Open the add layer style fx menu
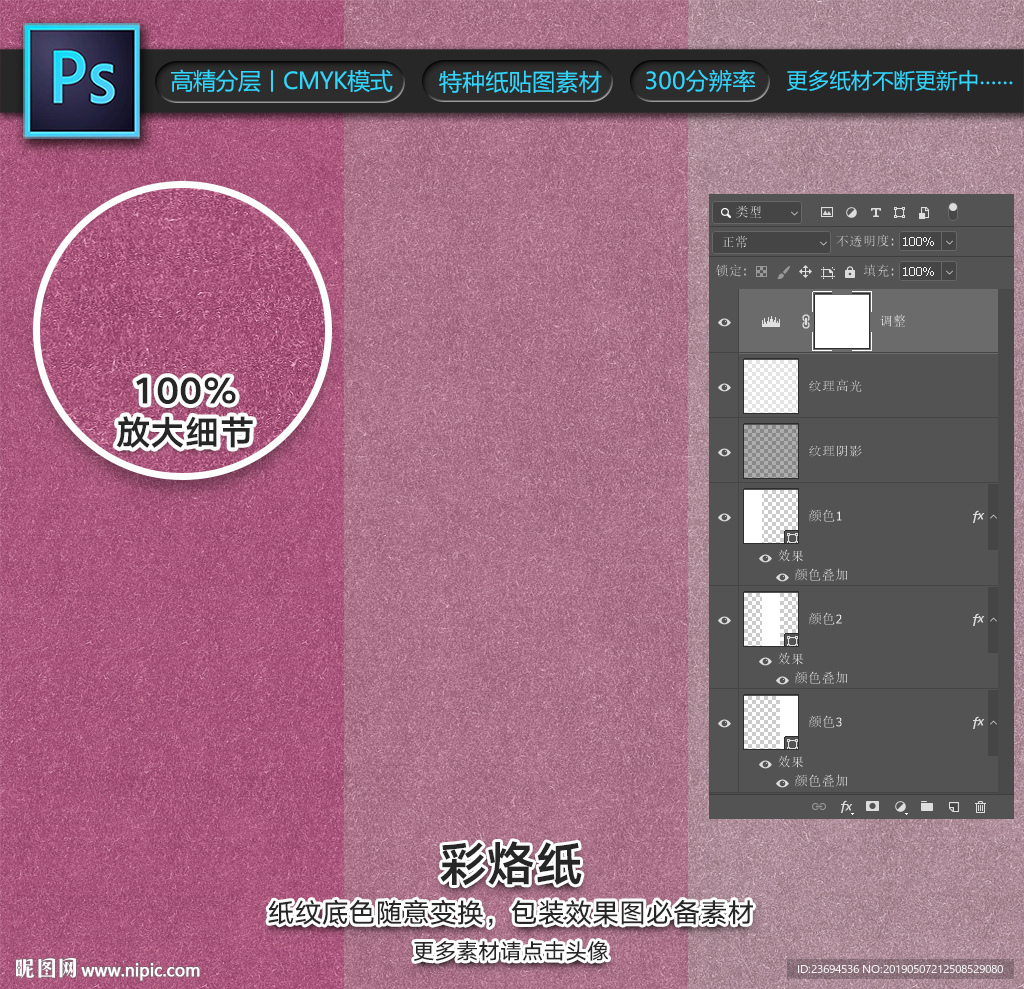Image resolution: width=1024 pixels, height=989 pixels. pyautogui.click(x=846, y=807)
